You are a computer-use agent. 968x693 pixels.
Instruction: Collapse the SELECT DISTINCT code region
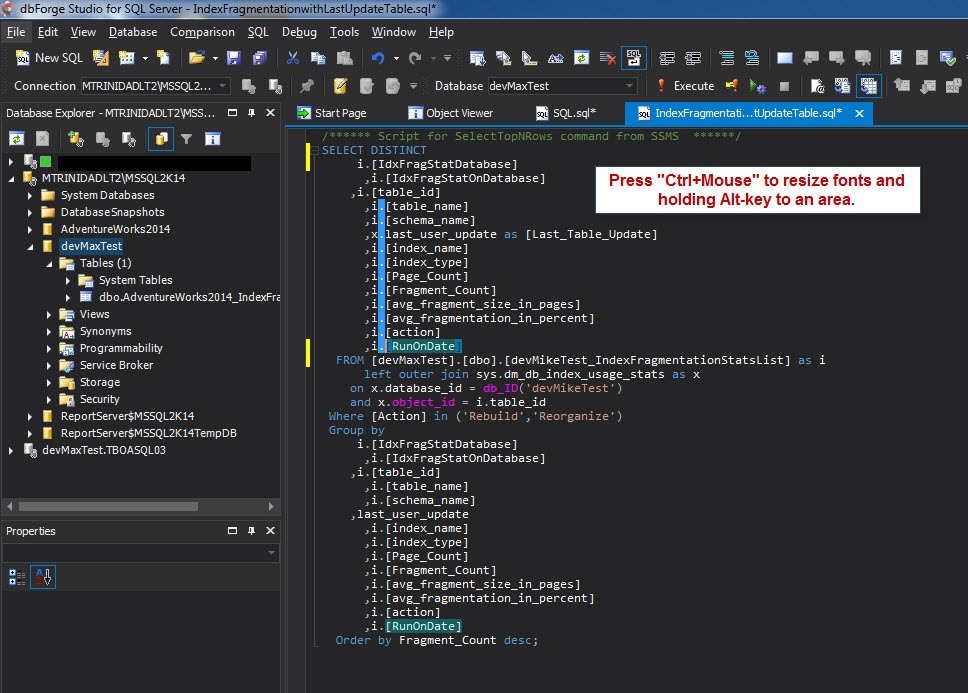click(315, 151)
